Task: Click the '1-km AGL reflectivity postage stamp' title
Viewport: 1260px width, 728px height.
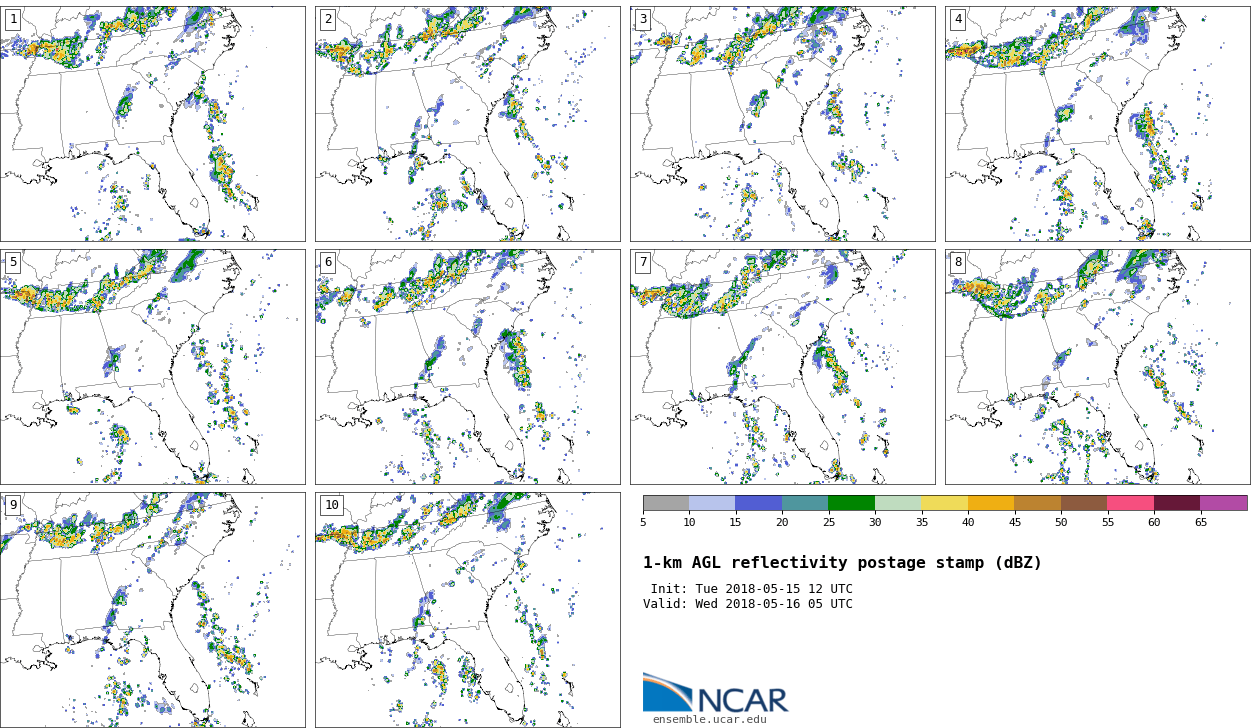Action: 842,563
